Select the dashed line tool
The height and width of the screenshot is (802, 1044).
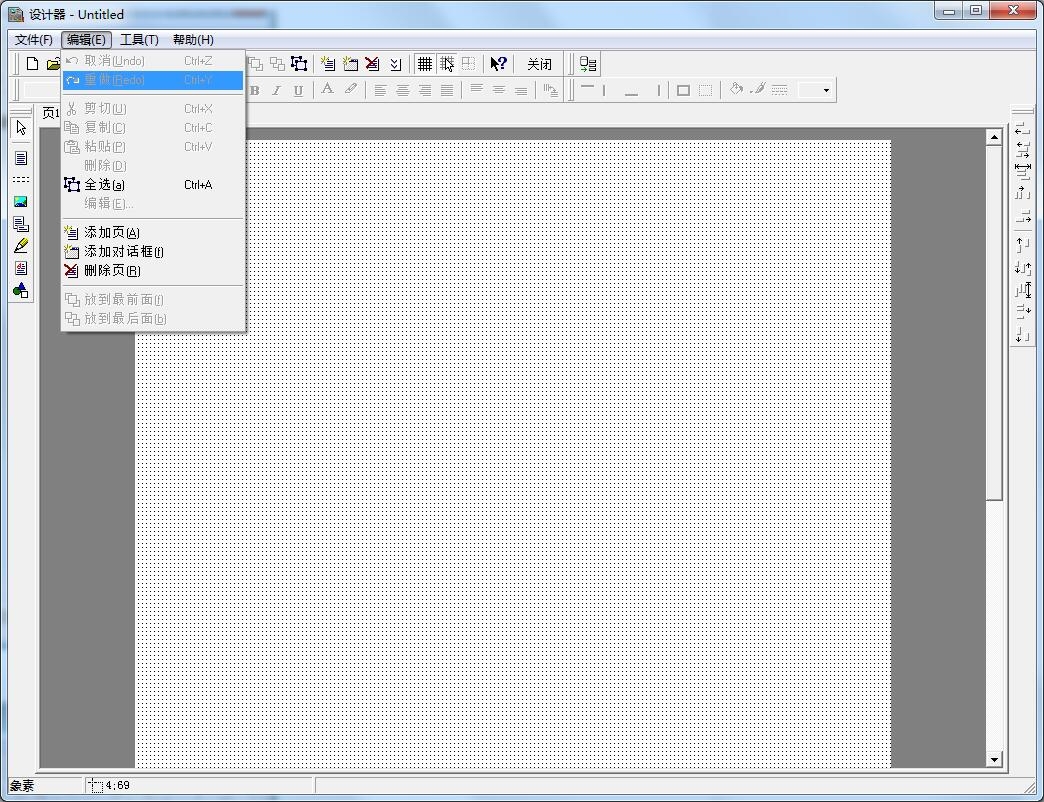[21, 180]
